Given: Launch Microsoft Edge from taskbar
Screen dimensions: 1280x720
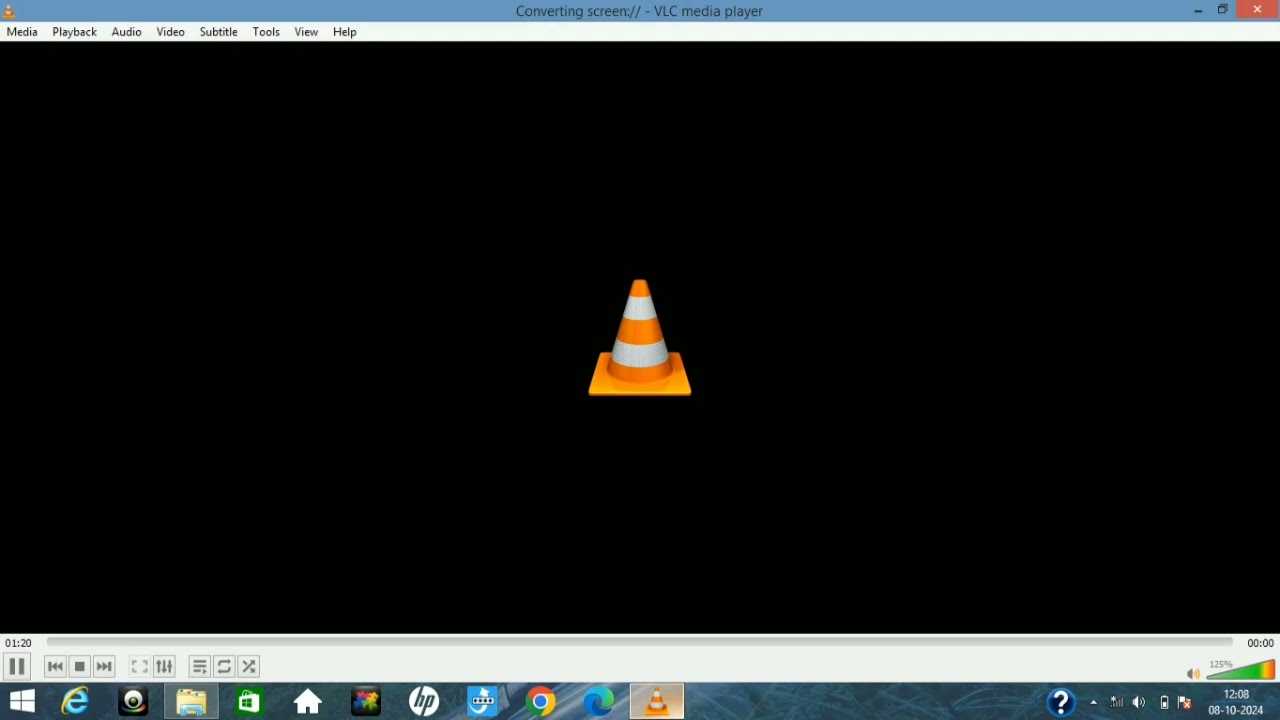Looking at the screenshot, I should [599, 702].
